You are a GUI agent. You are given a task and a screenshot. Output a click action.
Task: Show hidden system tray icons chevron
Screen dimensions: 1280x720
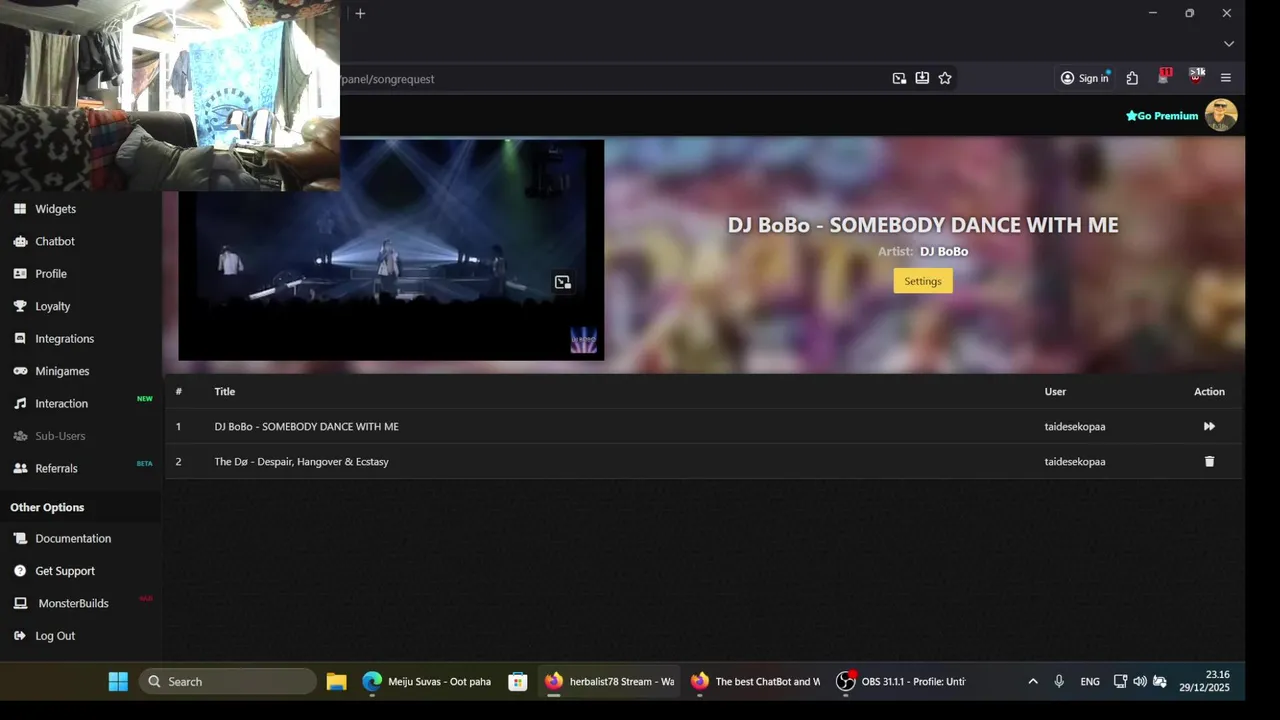coord(1033,682)
